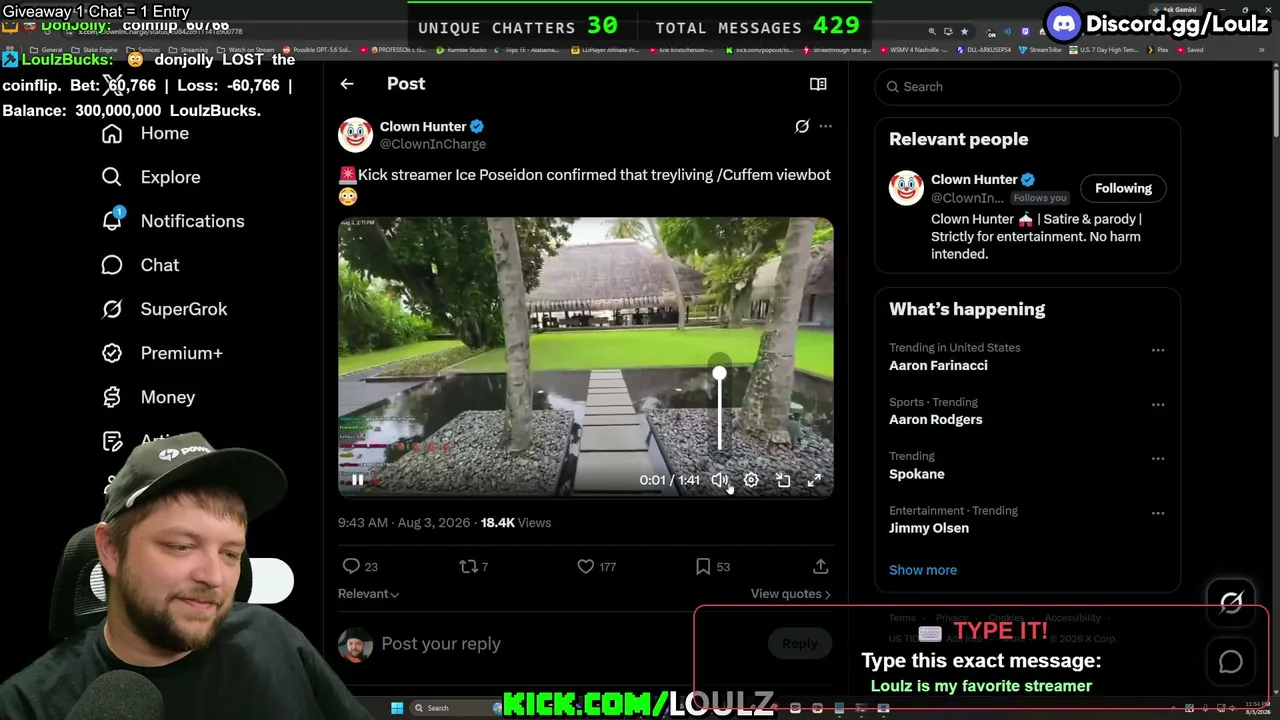Open Chat in the X sidebar
The image size is (1280, 720).
141,265
